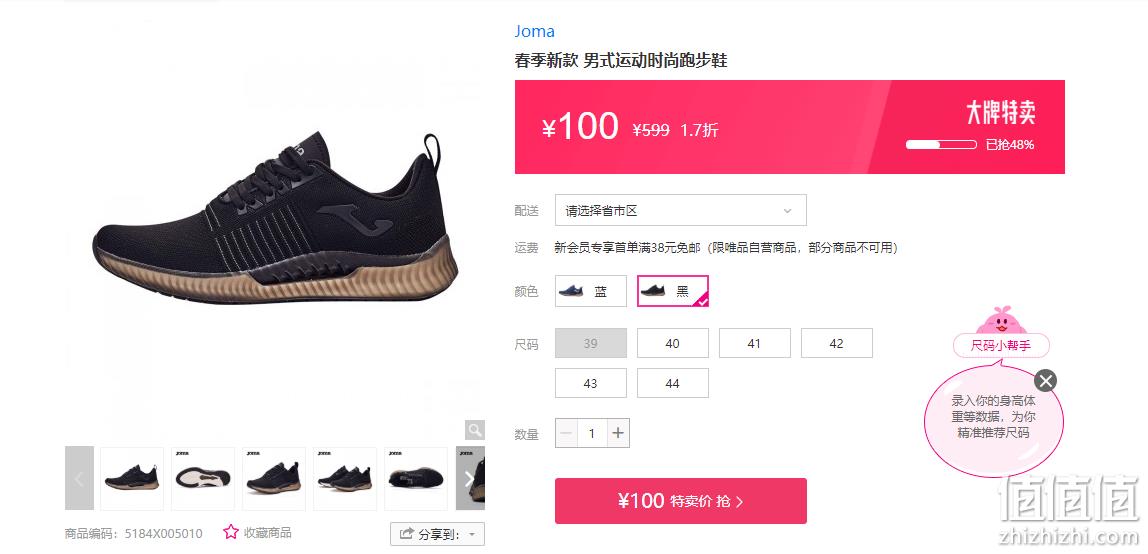Open the Joma brand link
Viewport: 1148px width, 554px height.
[534, 31]
